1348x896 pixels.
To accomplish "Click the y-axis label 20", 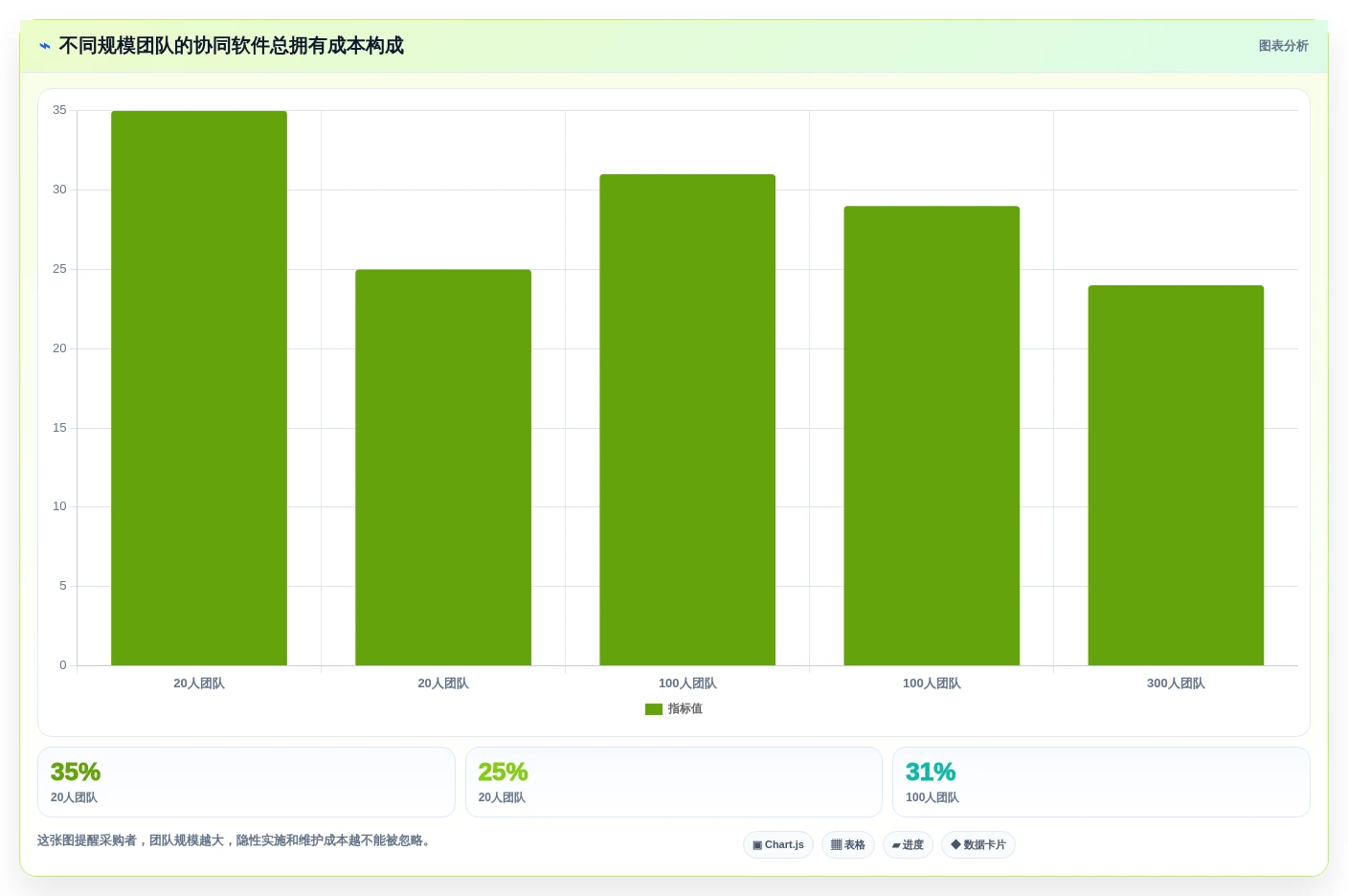I will click(x=60, y=348).
